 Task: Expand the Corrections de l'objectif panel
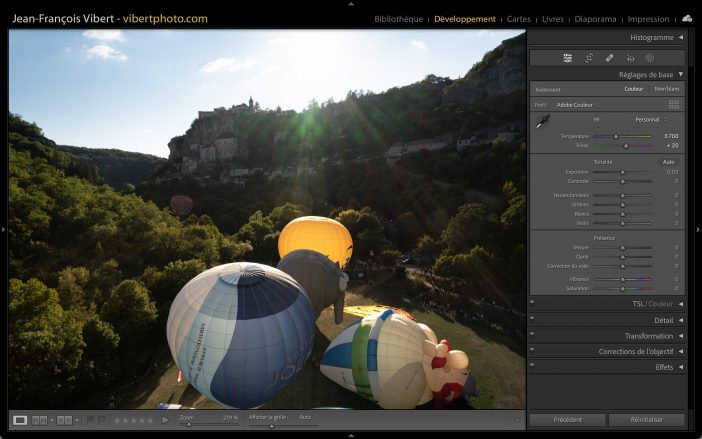click(681, 352)
